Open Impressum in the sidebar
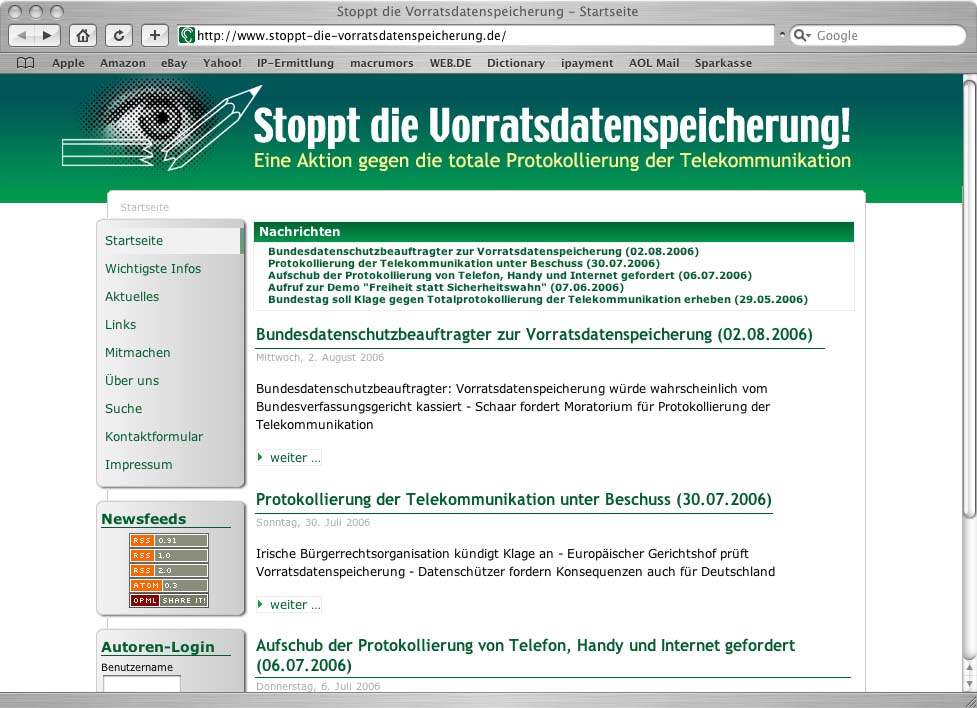 click(138, 465)
